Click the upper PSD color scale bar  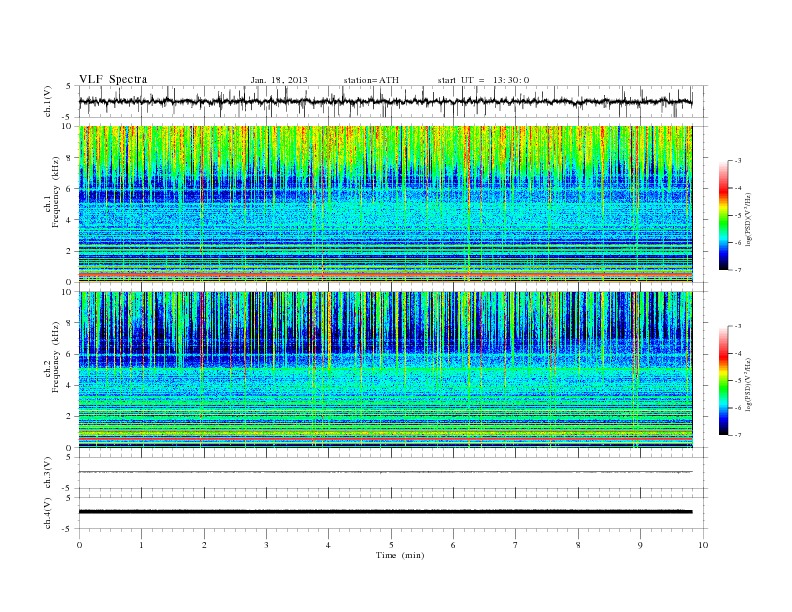[x=723, y=215]
